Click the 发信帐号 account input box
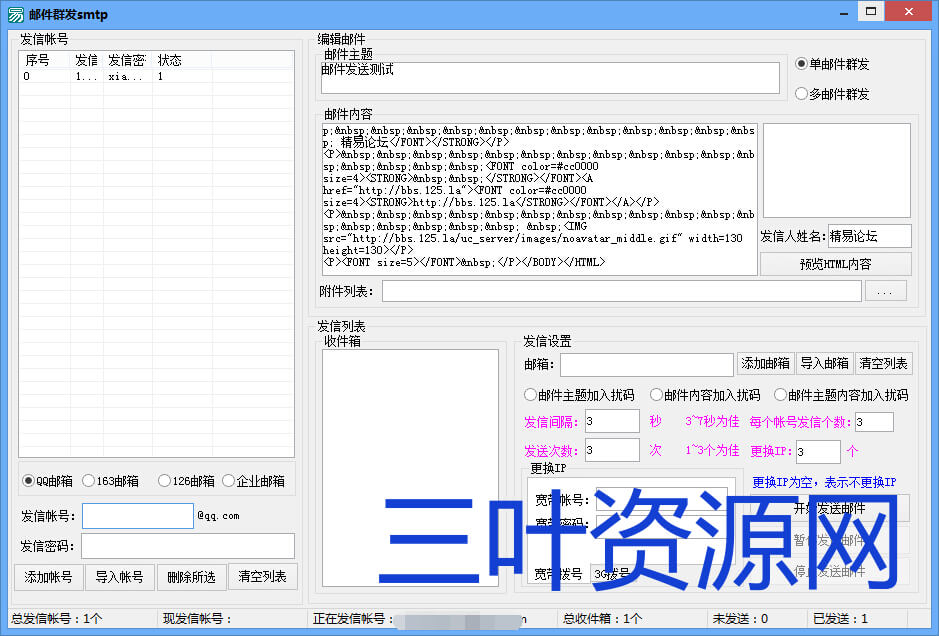 point(137,515)
